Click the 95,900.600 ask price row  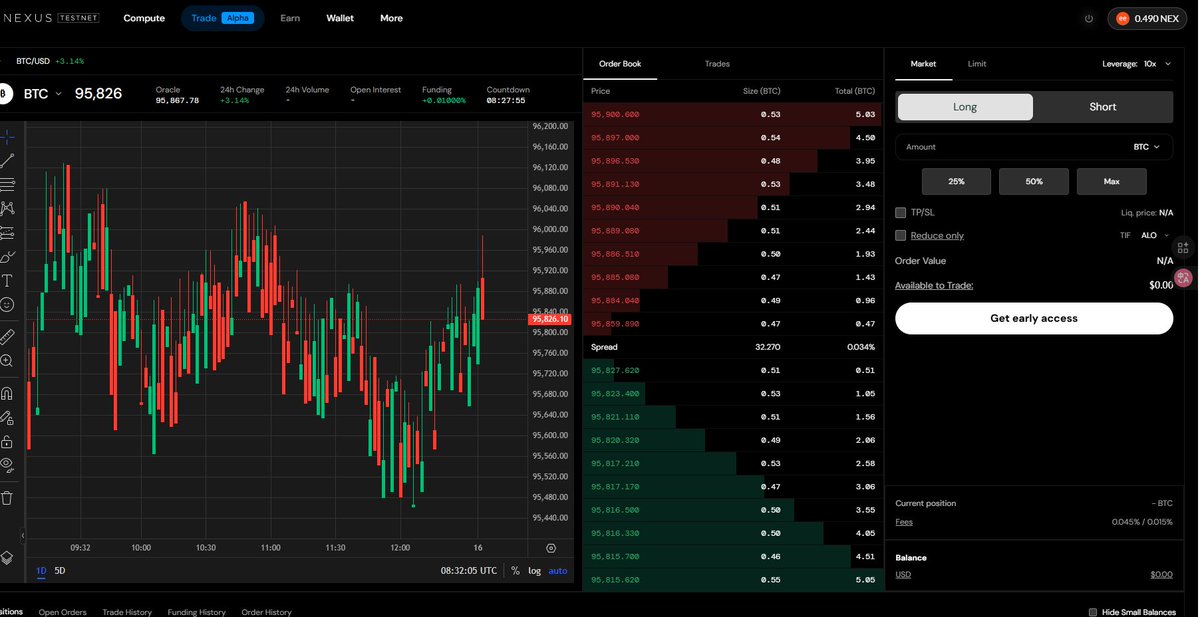(x=733, y=114)
